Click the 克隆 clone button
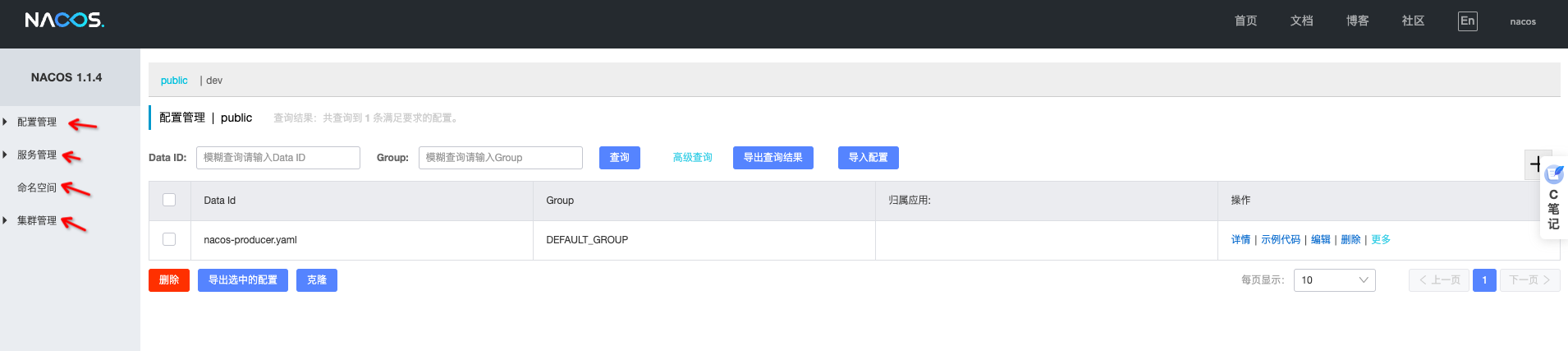Screen dimensions: 1568x351 click(x=317, y=280)
